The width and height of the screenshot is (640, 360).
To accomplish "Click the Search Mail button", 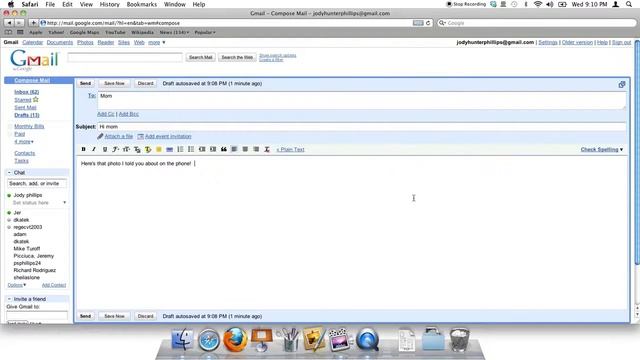I will click(x=200, y=57).
